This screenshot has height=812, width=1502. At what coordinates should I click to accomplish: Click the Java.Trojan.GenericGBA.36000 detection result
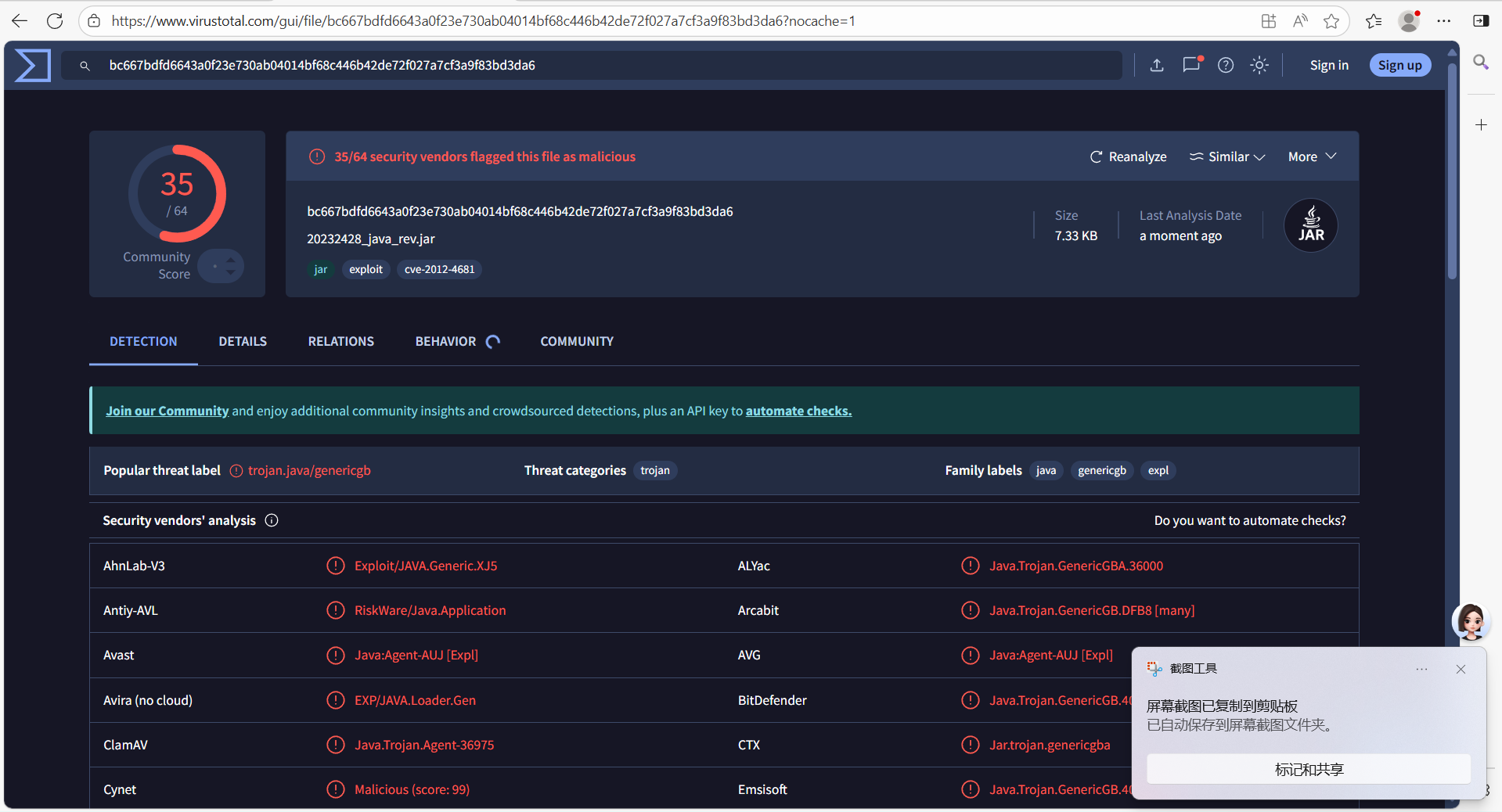pyautogui.click(x=1076, y=566)
